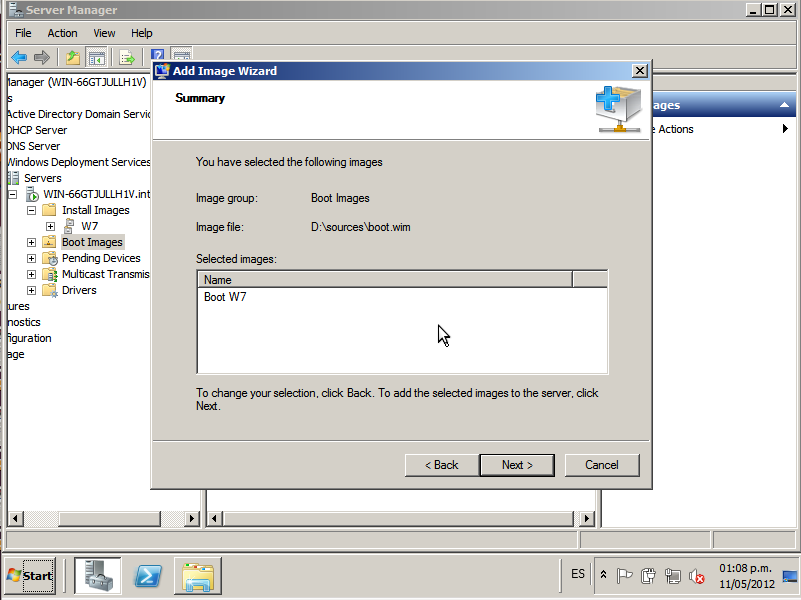This screenshot has height=600, width=801.
Task: Toggle the Show/Hide Console Tree toolbar icon
Action: click(97, 57)
